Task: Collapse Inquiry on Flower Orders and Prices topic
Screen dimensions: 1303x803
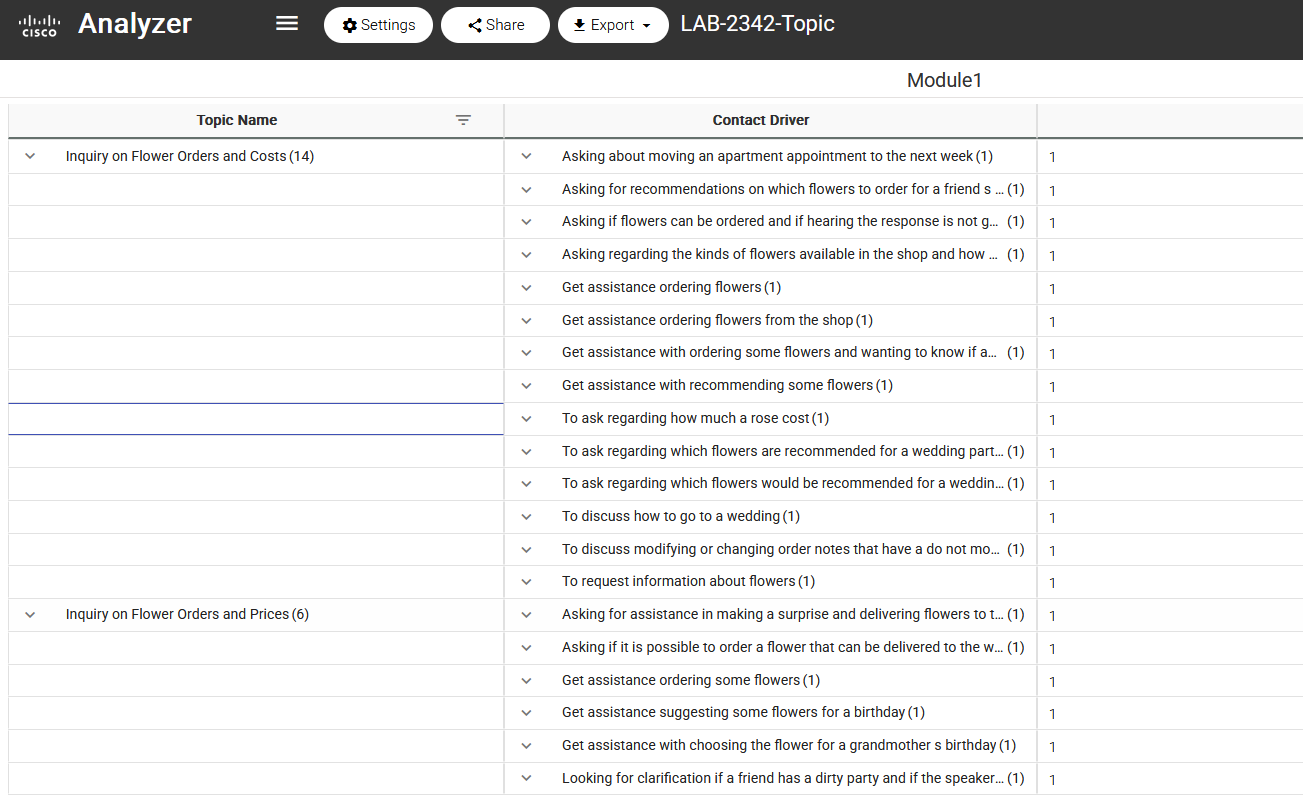Action: click(x=30, y=614)
